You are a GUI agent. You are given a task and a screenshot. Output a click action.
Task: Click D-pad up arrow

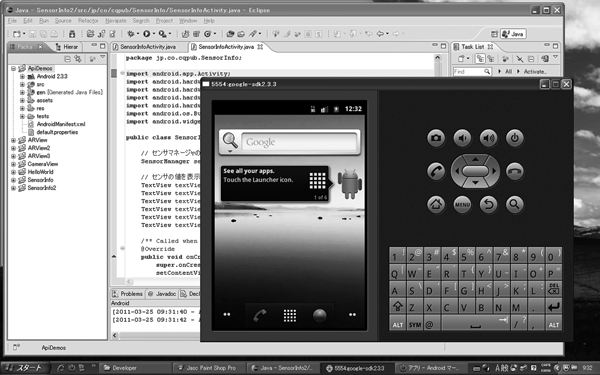pyautogui.click(x=475, y=159)
